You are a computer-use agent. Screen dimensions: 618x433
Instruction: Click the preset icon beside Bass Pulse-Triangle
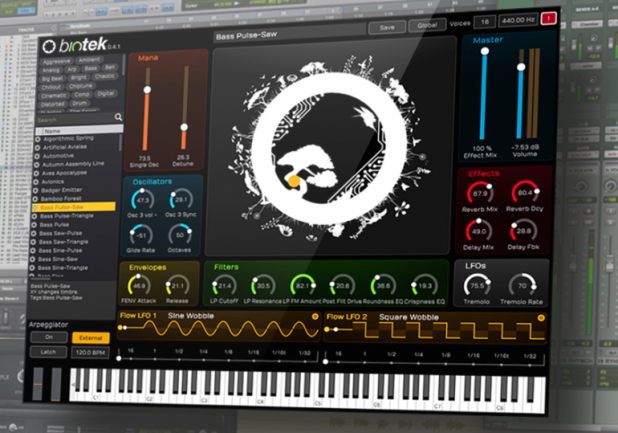coord(34,216)
